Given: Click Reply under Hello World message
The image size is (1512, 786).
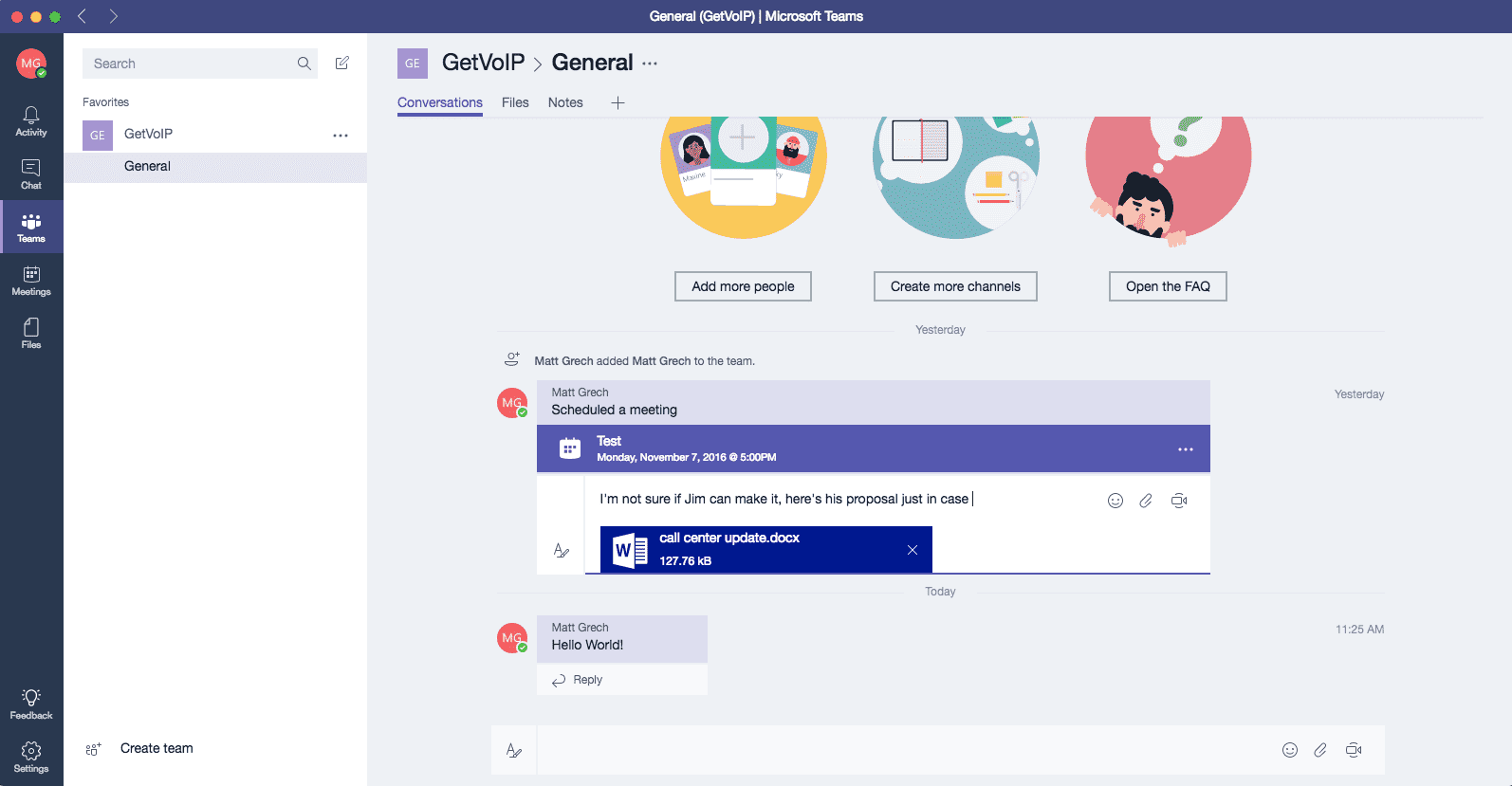Looking at the screenshot, I should coord(578,680).
